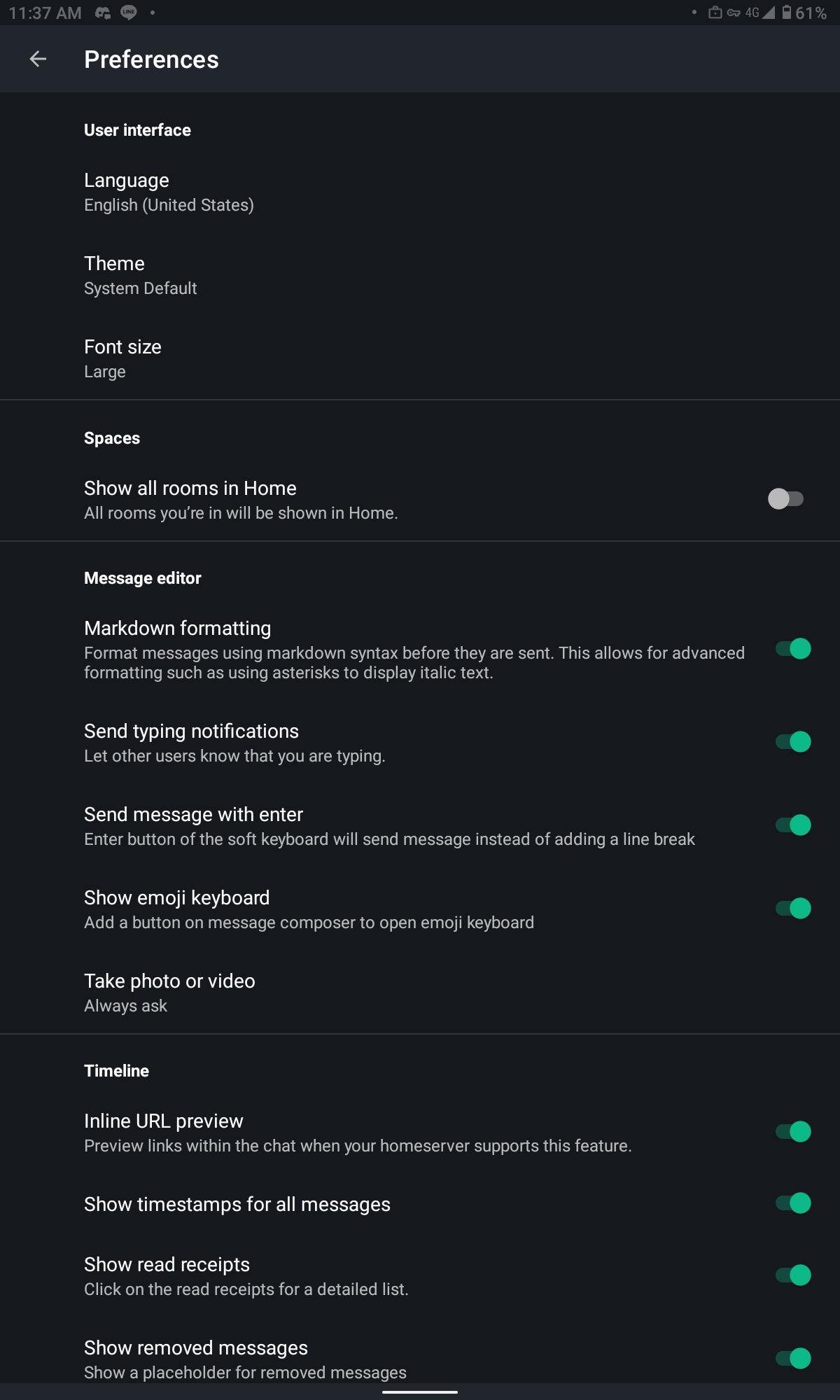Toggle Show timestamps for all messages
The image size is (840, 1400).
point(793,1203)
